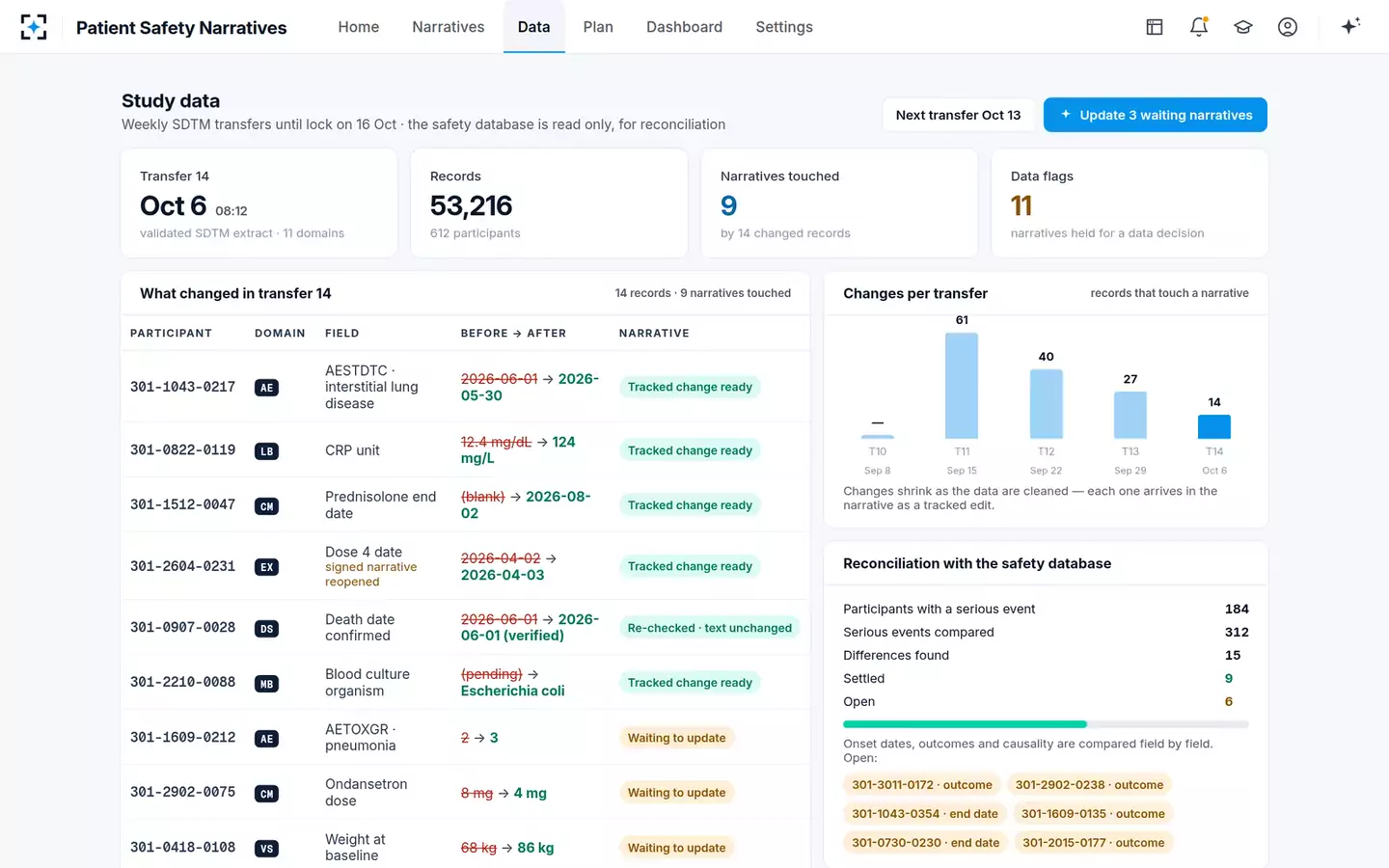Click the AE domain badge for 301-1609-0212

[x=267, y=738]
